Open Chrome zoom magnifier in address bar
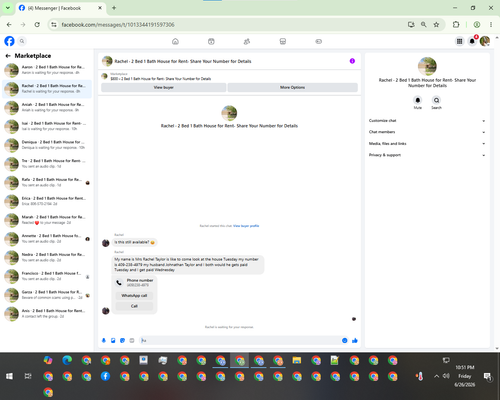 click(423, 24)
